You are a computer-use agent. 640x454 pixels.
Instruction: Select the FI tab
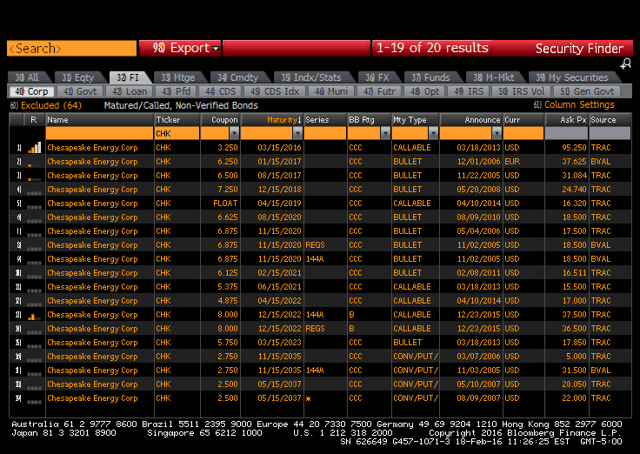(x=128, y=77)
